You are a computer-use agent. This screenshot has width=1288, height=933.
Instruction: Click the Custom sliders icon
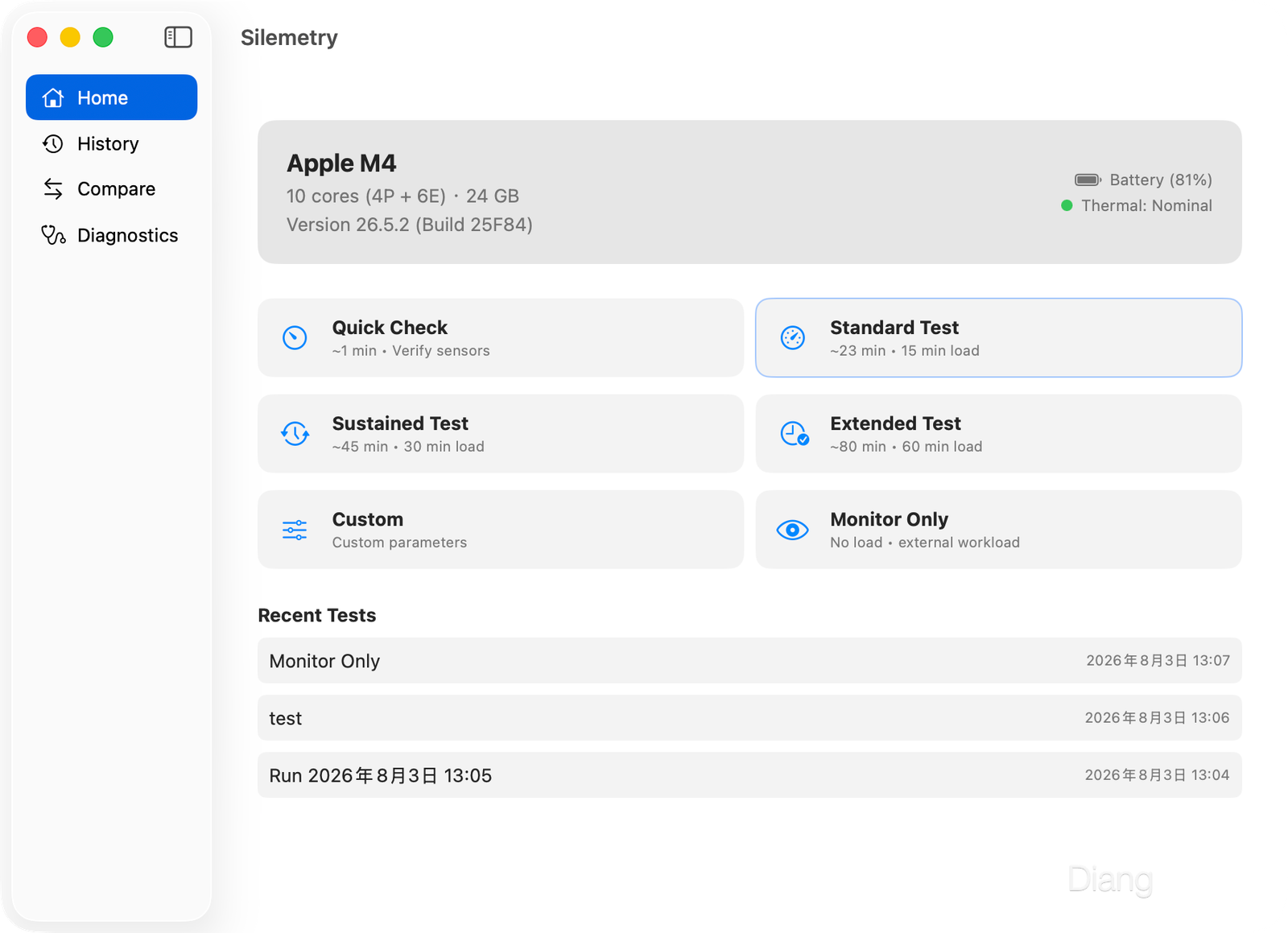(295, 530)
